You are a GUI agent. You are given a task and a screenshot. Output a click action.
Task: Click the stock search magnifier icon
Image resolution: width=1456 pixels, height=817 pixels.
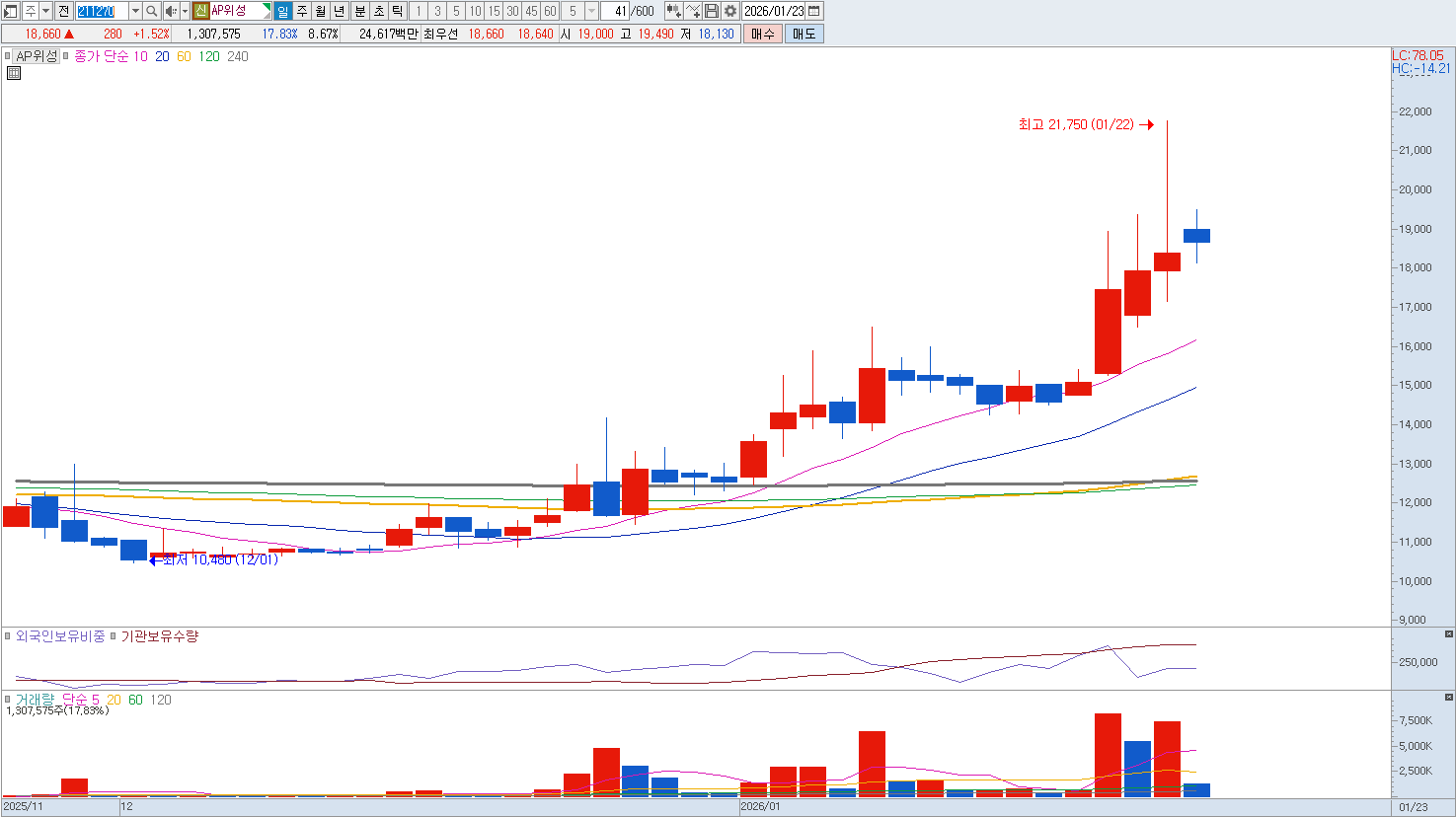point(152,11)
